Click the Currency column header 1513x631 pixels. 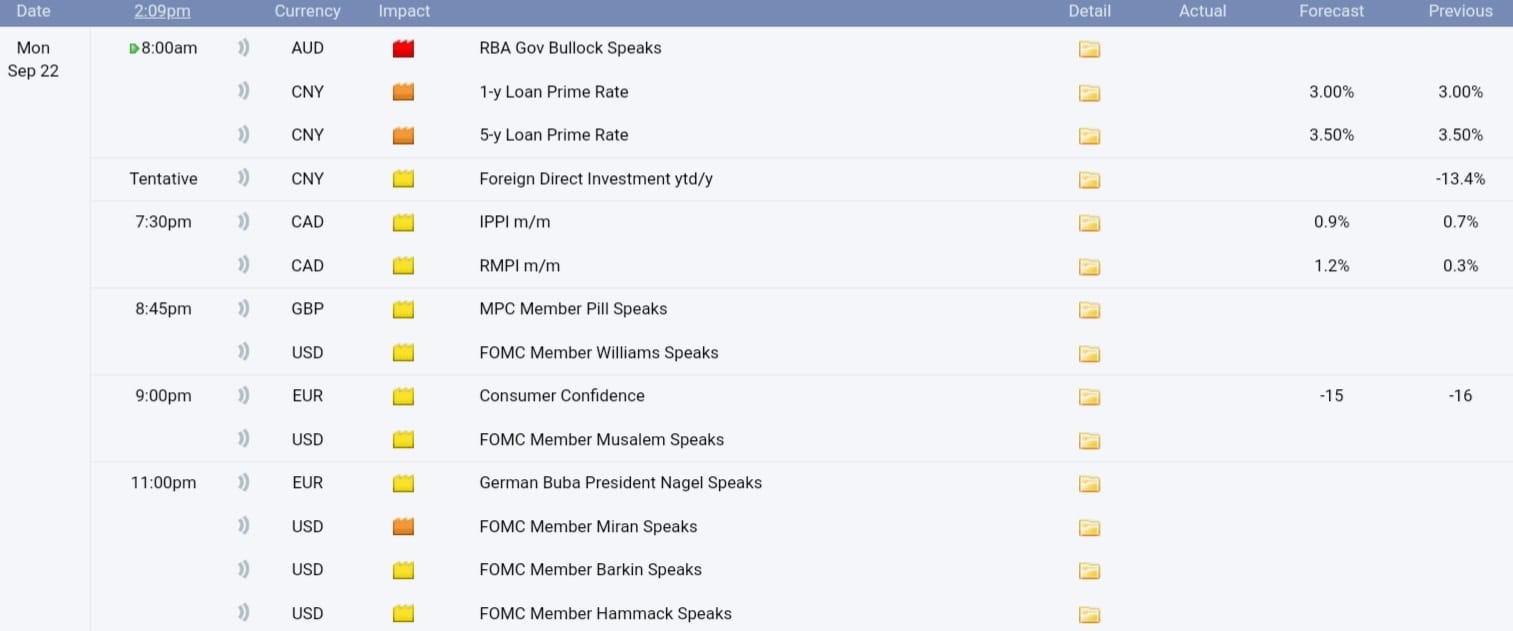tap(307, 12)
